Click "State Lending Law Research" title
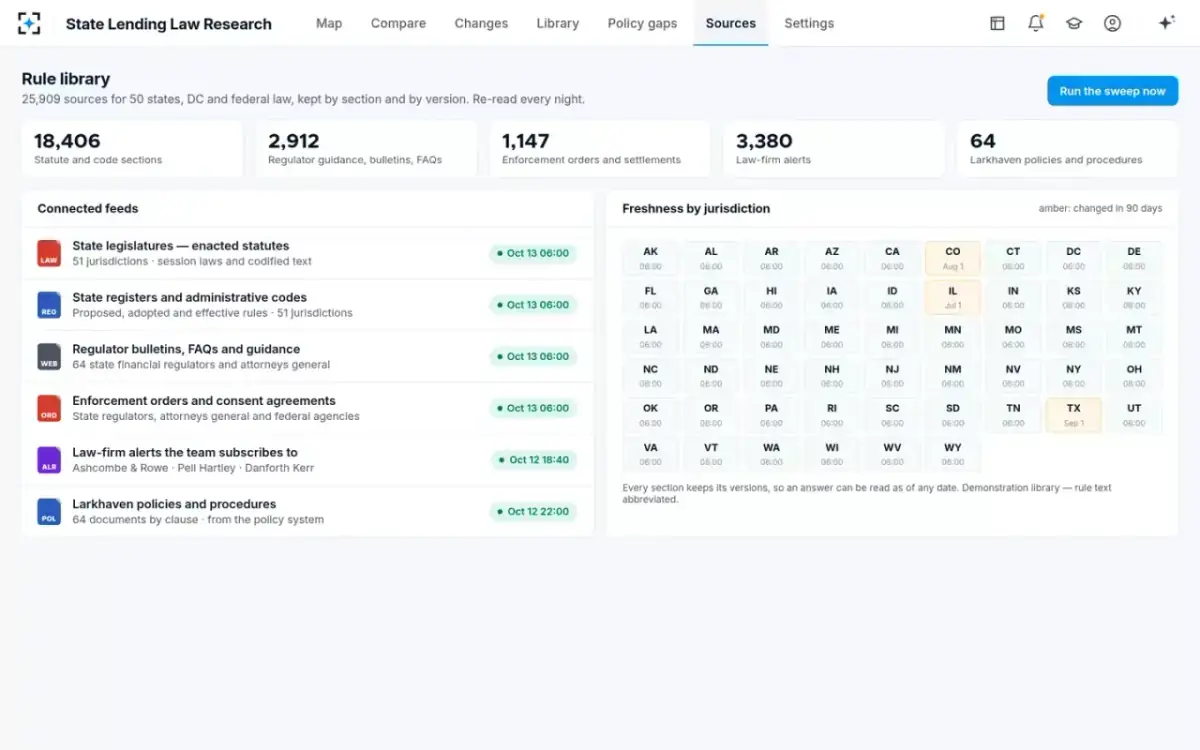 (169, 24)
